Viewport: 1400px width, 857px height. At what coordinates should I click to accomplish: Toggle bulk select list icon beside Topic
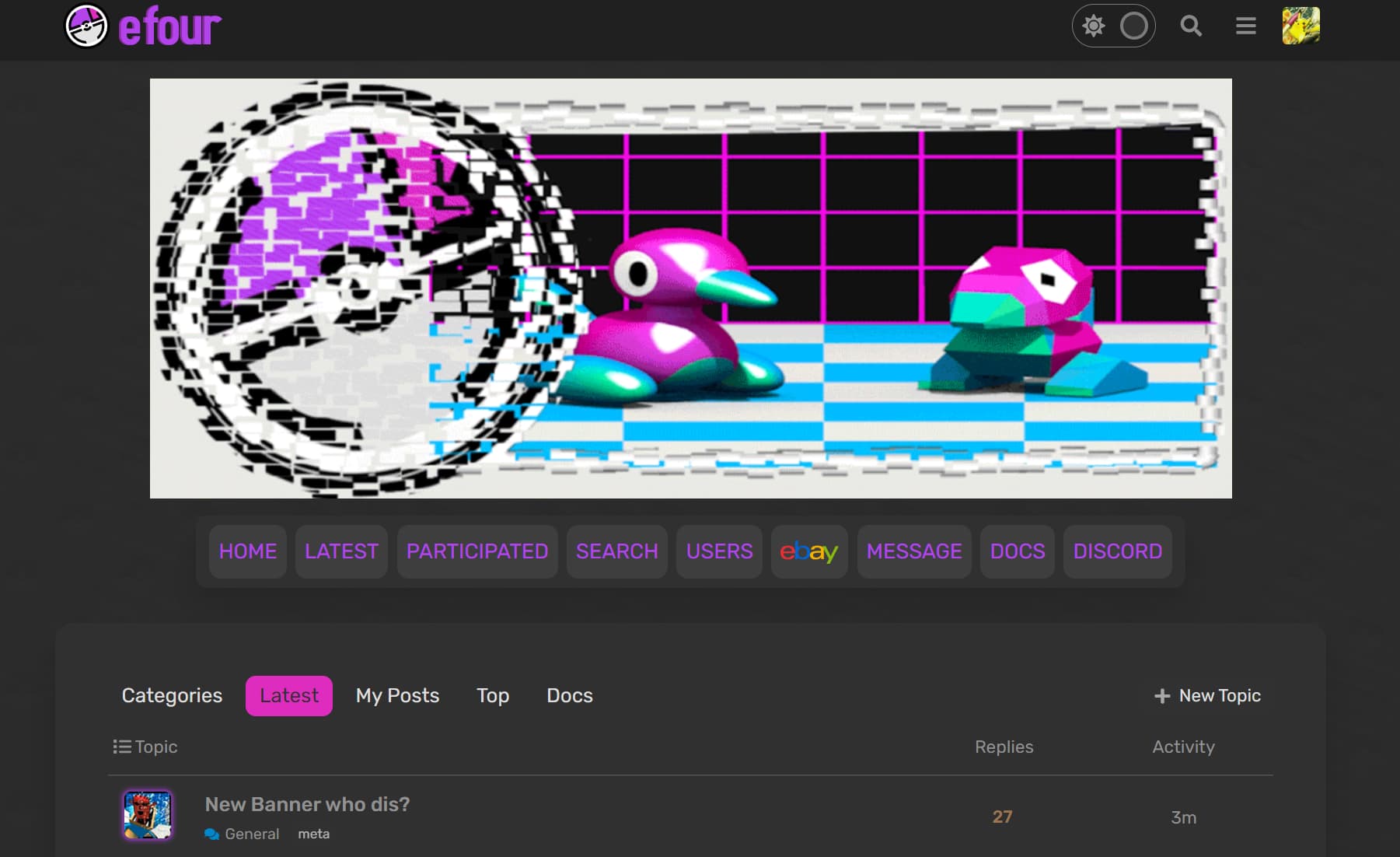(x=121, y=747)
